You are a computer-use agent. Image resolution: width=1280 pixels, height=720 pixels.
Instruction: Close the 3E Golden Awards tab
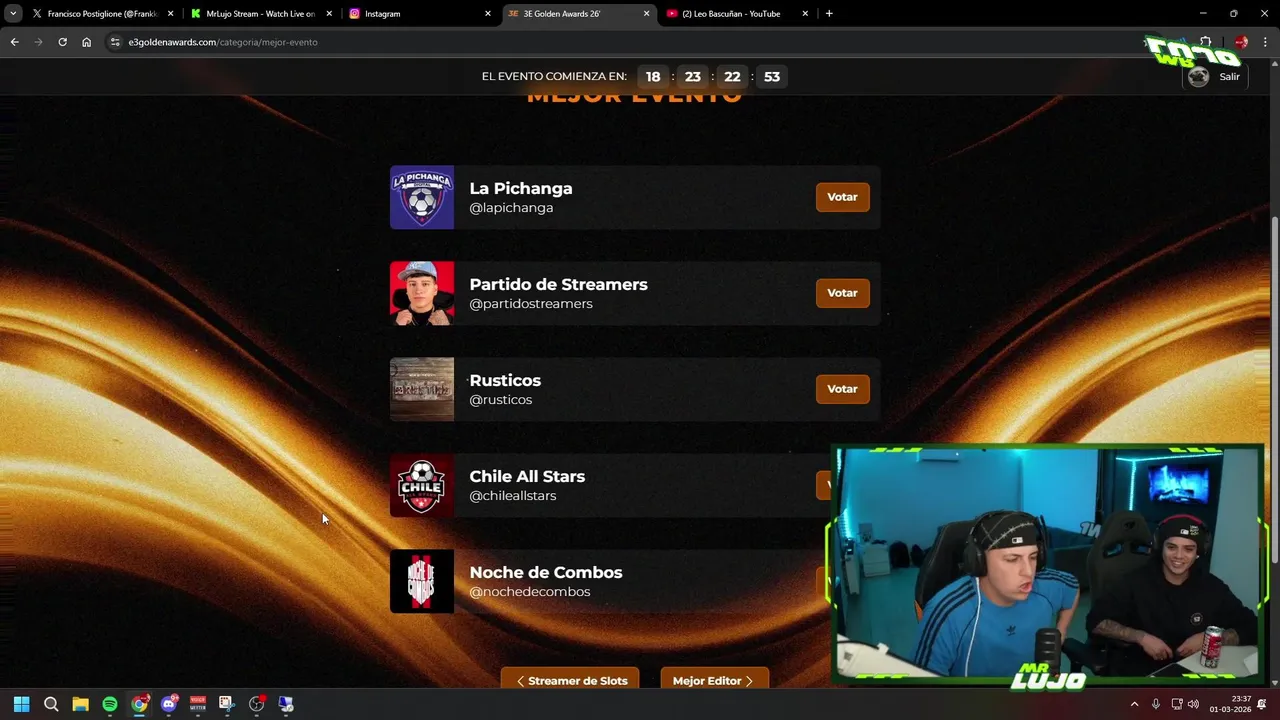coord(646,14)
